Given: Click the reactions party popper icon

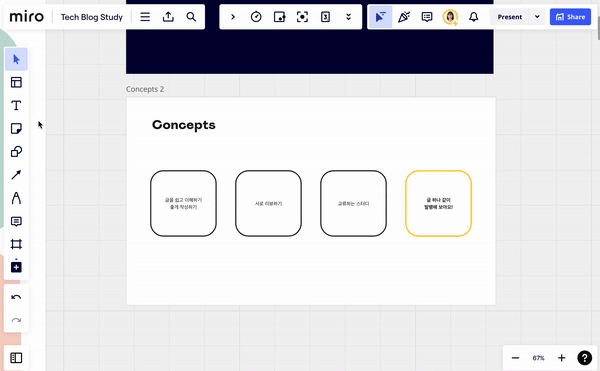Looking at the screenshot, I should 404,17.
